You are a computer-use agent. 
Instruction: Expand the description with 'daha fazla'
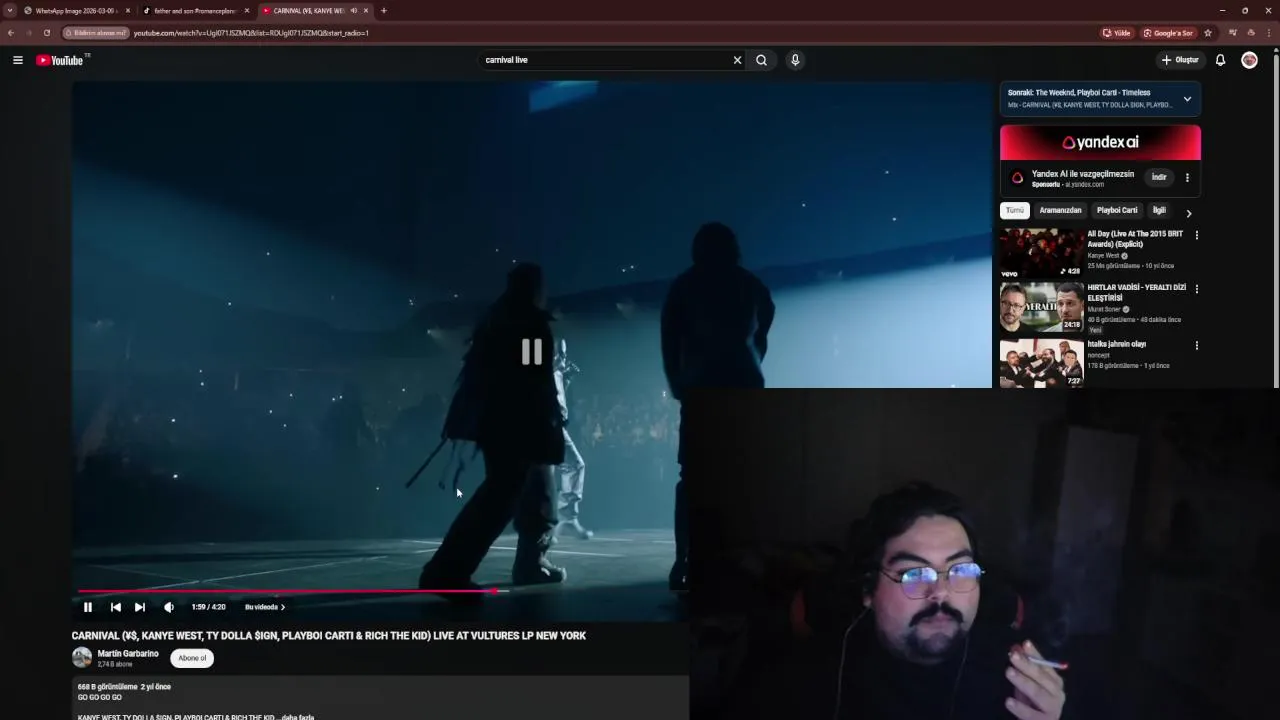point(297,717)
